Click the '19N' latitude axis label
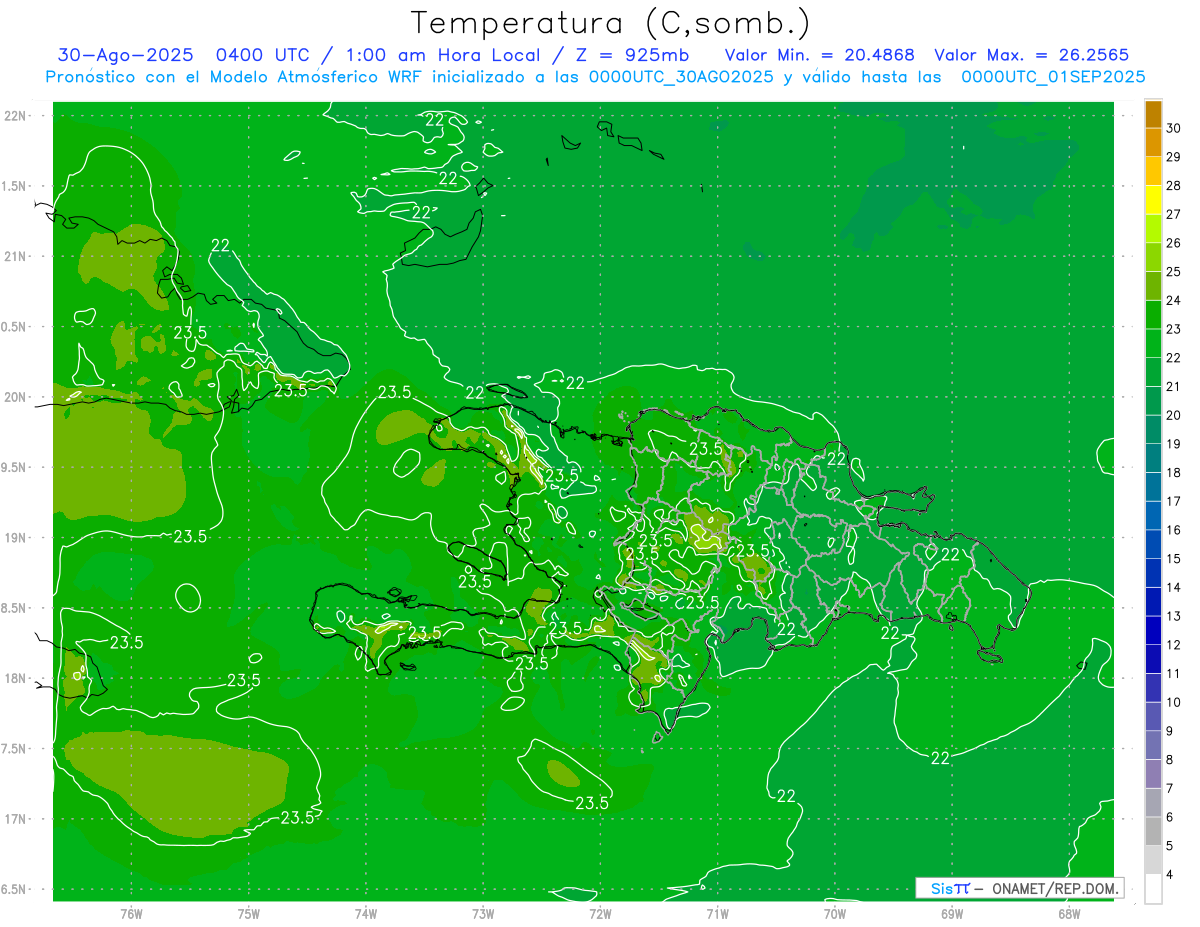 click(15, 538)
